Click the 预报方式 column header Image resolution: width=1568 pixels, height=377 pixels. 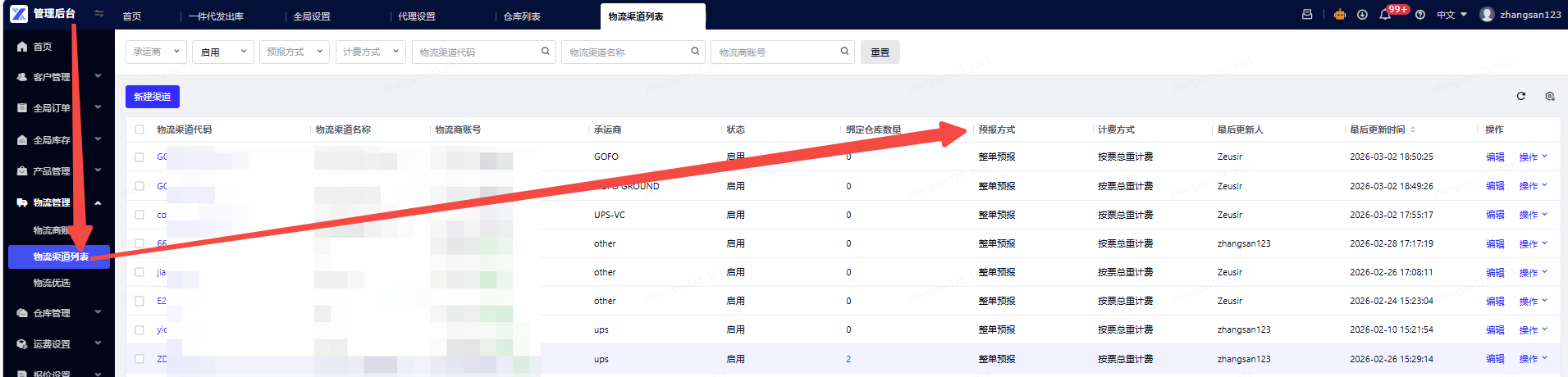tap(996, 129)
